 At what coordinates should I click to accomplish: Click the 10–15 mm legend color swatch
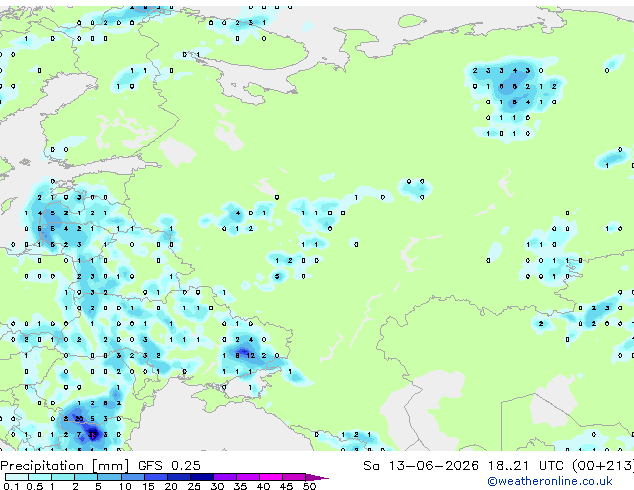[133, 477]
